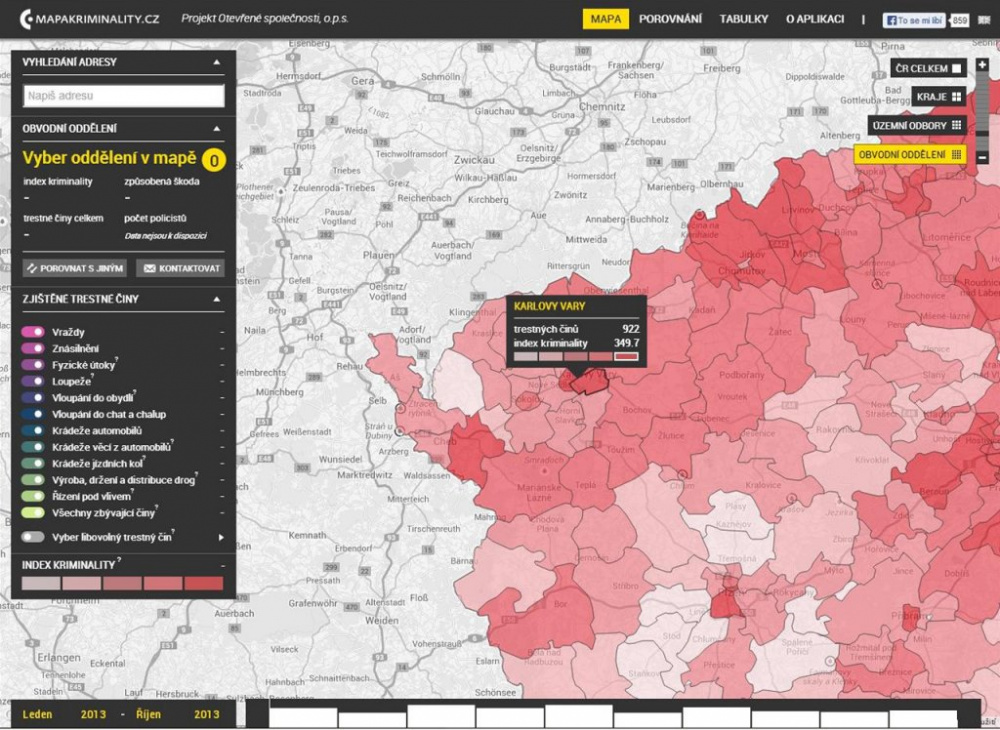Click the map zoom level slider track
The height and width of the screenshot is (730, 1000).
[982, 110]
